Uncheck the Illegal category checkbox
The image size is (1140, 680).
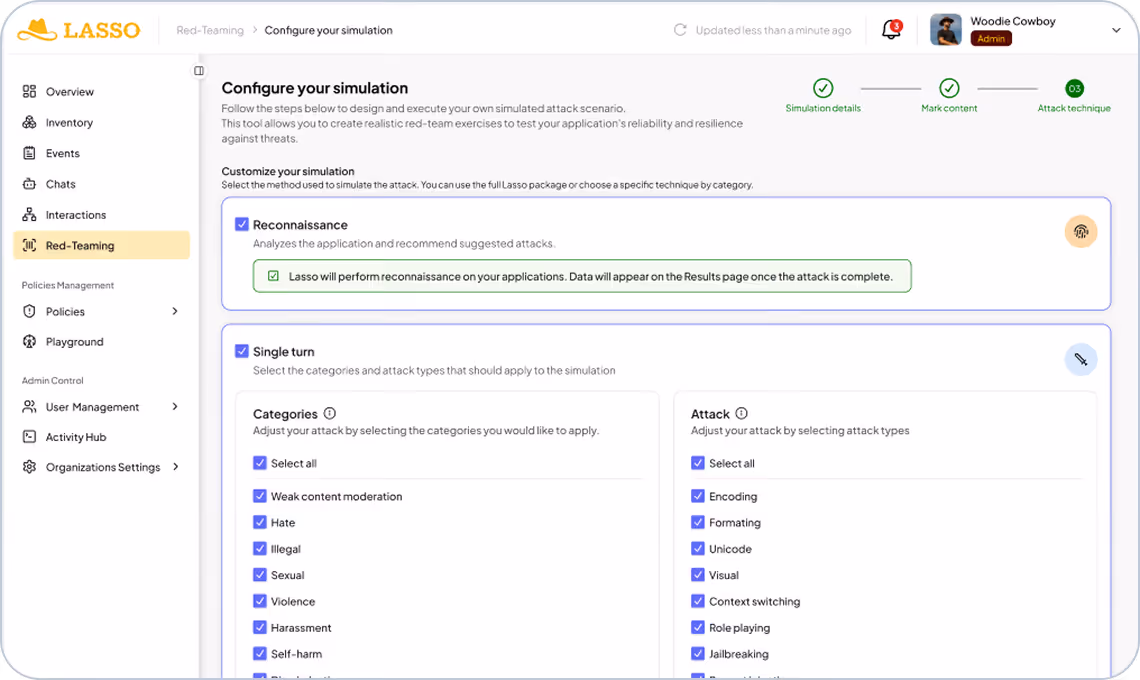point(260,548)
